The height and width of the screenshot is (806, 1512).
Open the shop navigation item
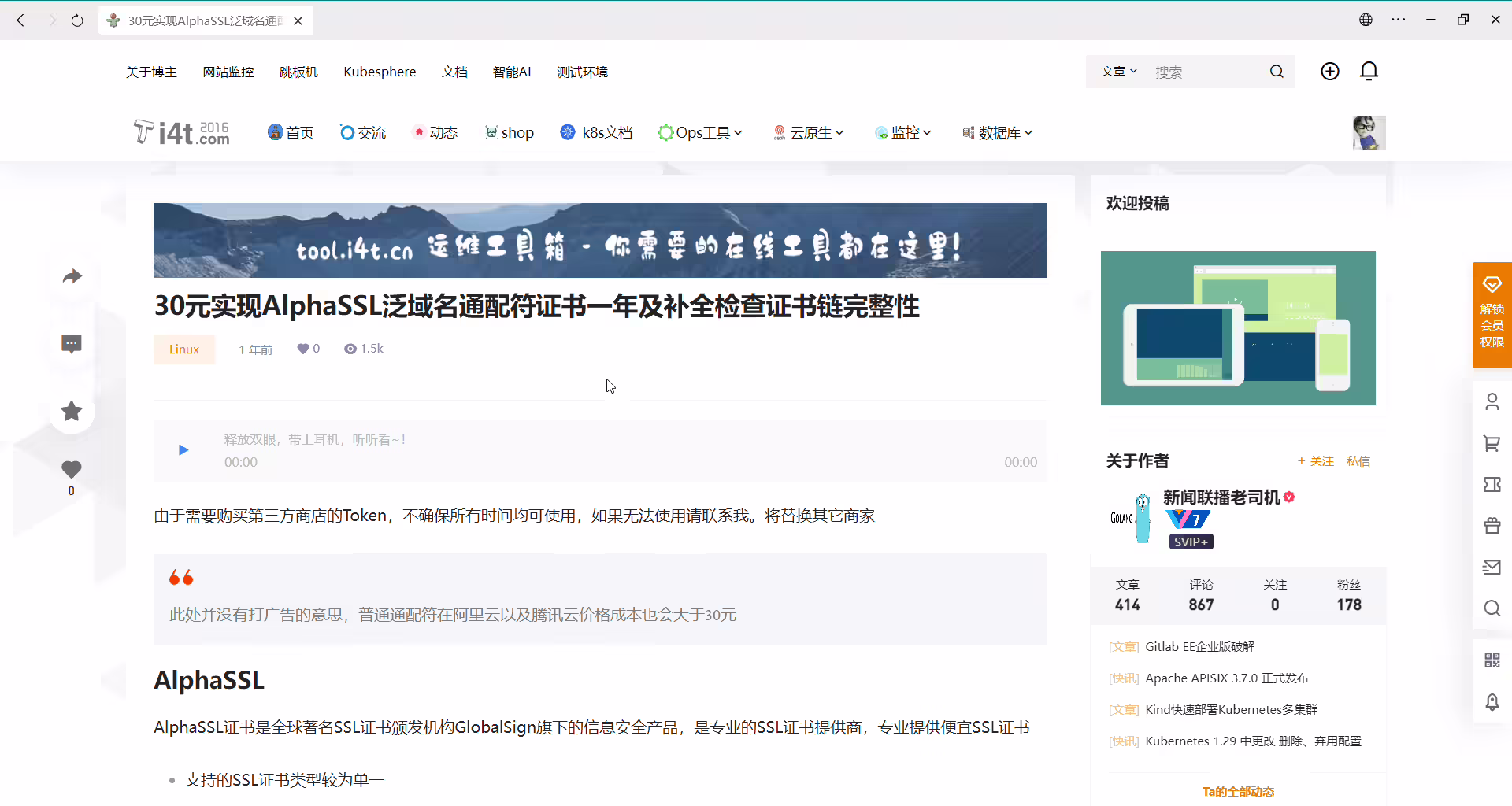click(x=509, y=132)
